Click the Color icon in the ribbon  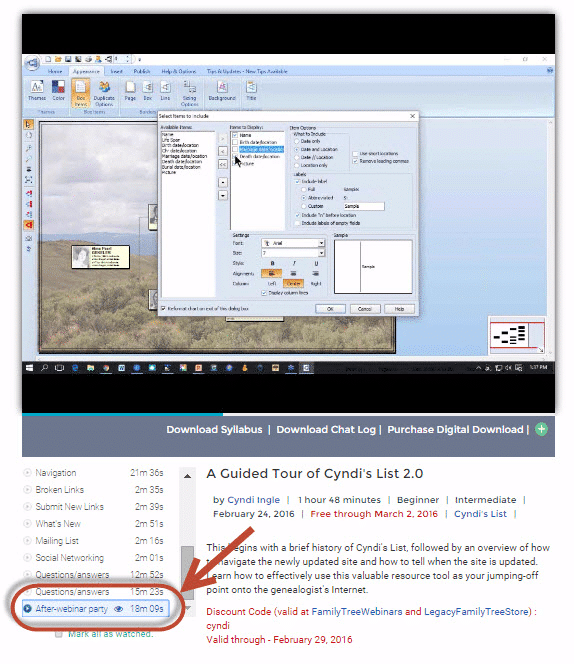coord(58,91)
